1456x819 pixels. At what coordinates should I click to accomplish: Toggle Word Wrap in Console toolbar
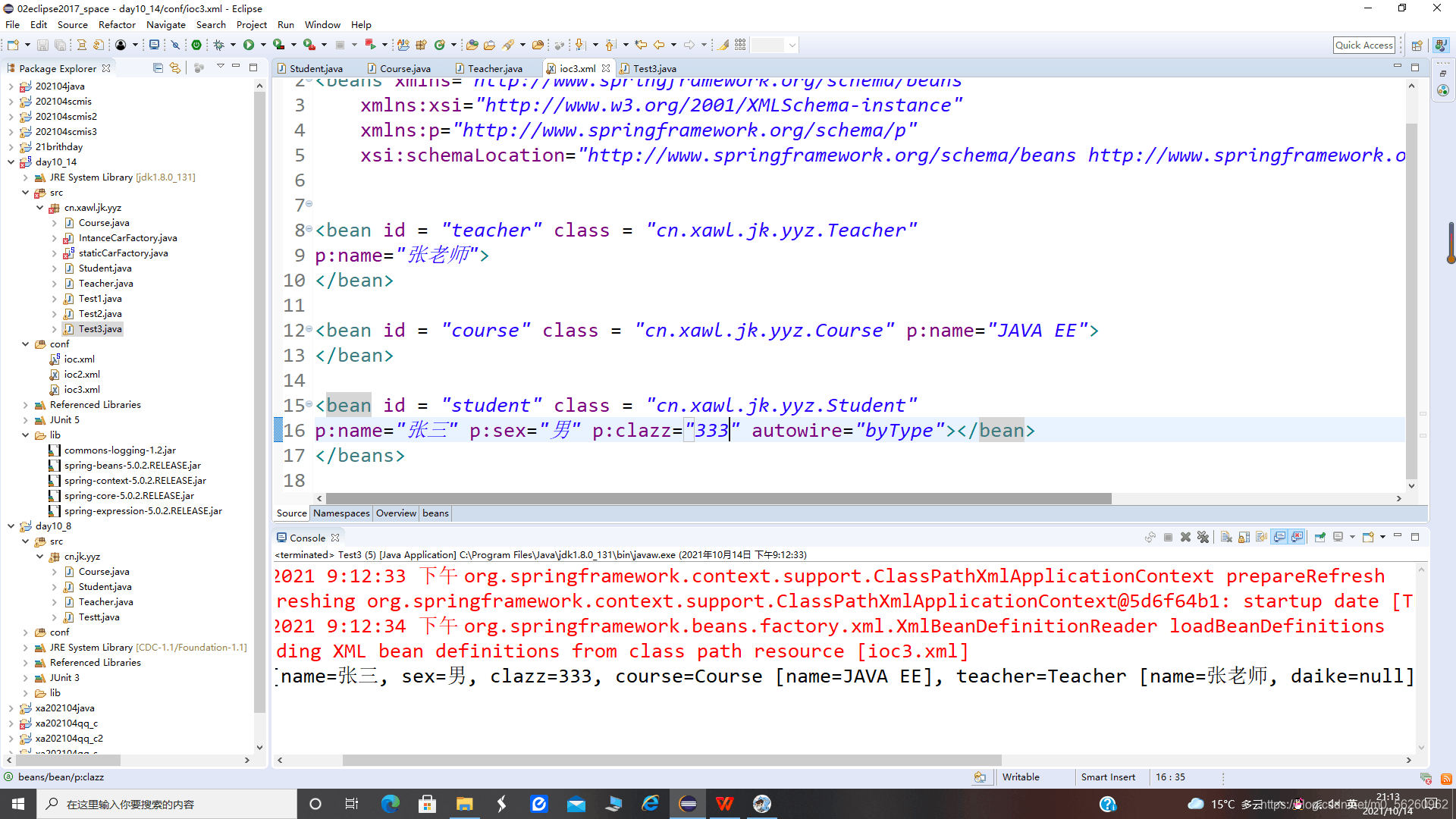[x=1261, y=537]
